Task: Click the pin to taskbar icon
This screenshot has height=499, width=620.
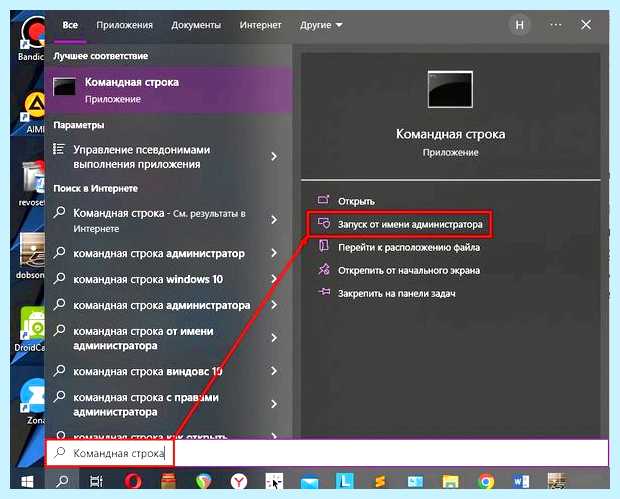Action: pyautogui.click(x=324, y=292)
